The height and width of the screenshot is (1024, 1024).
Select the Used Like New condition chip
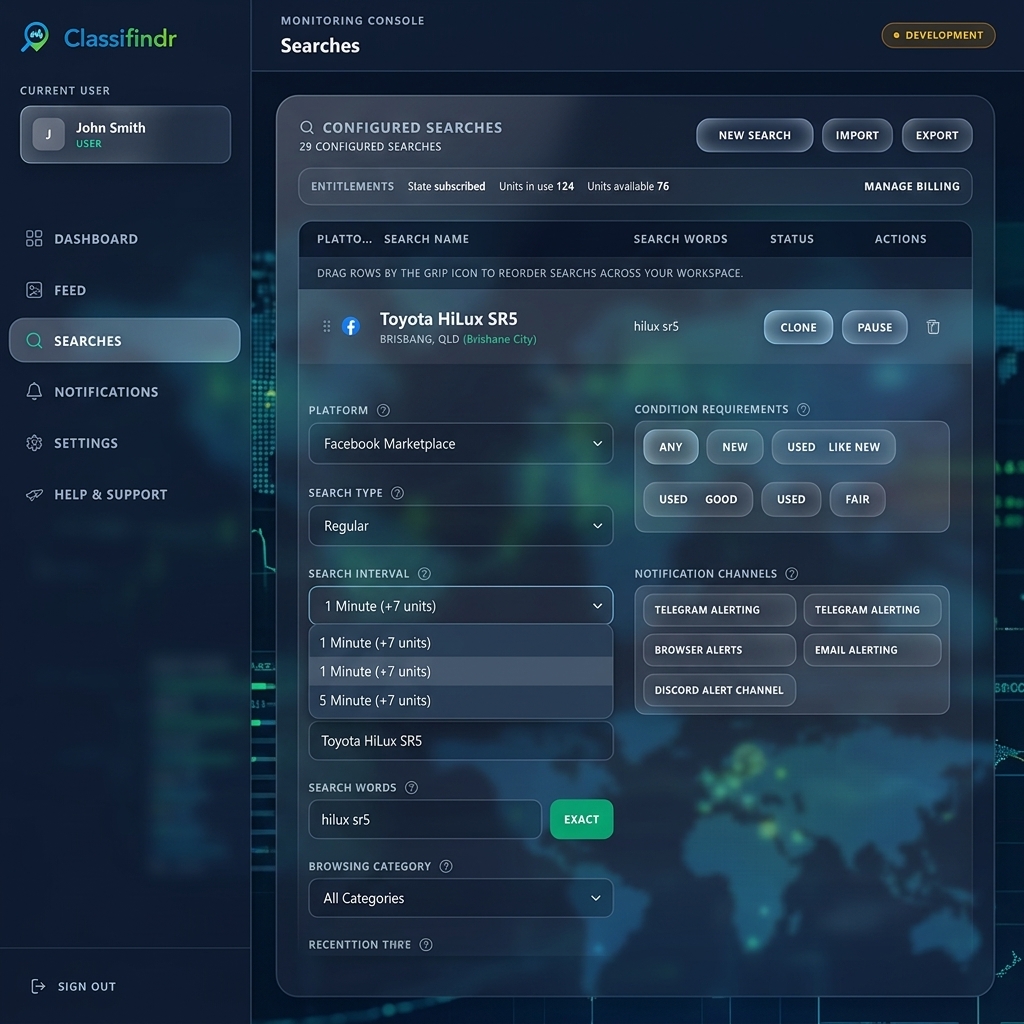[x=833, y=447]
